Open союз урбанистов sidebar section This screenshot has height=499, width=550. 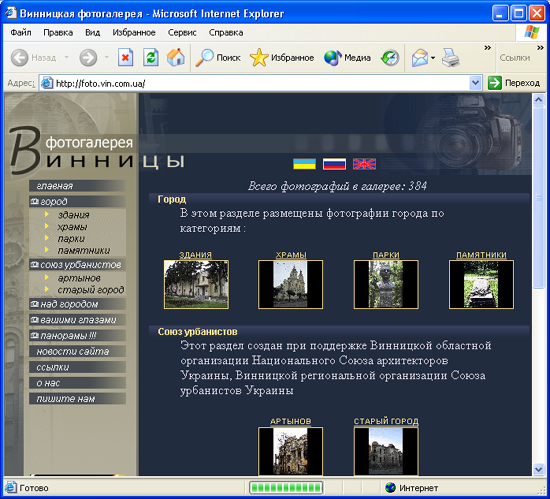pyautogui.click(x=77, y=265)
